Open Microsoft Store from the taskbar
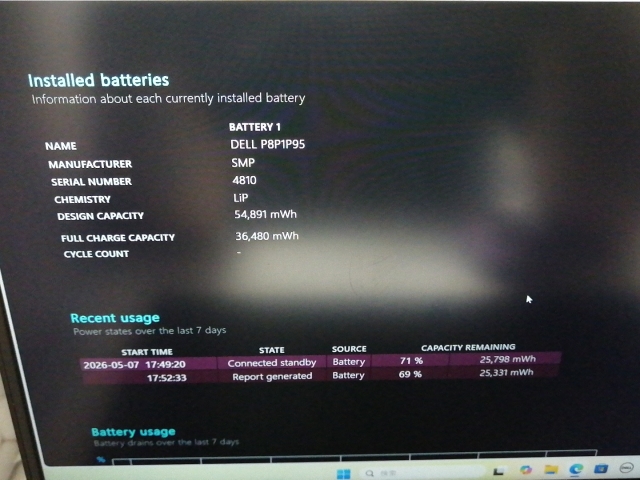The image size is (640, 480). tap(601, 469)
